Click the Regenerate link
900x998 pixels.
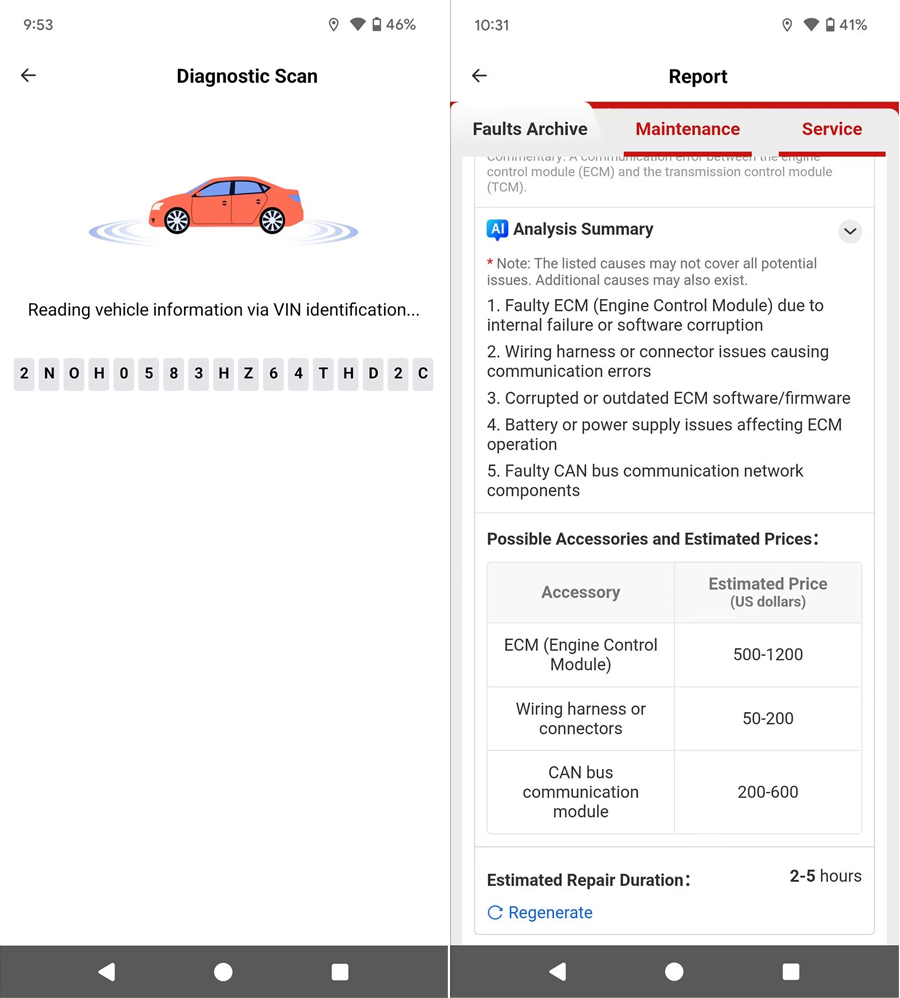pos(549,912)
